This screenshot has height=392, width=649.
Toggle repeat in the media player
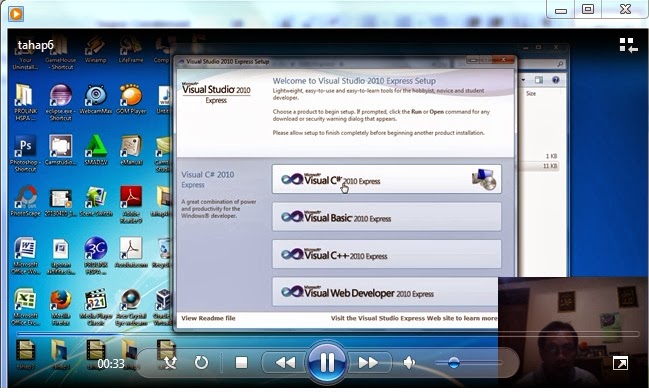(201, 363)
